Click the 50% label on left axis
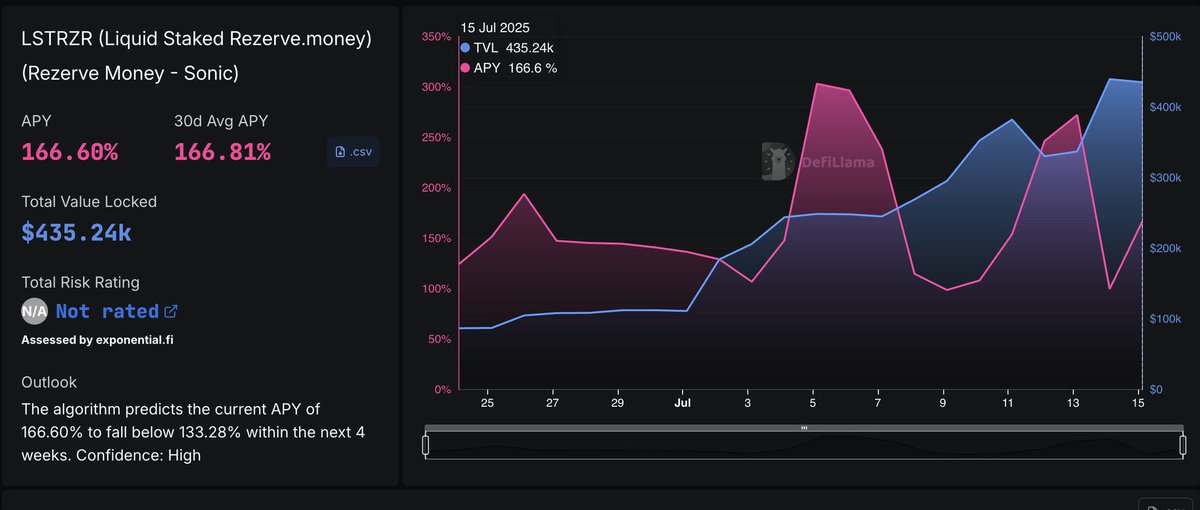This screenshot has width=1200, height=510. [440, 339]
